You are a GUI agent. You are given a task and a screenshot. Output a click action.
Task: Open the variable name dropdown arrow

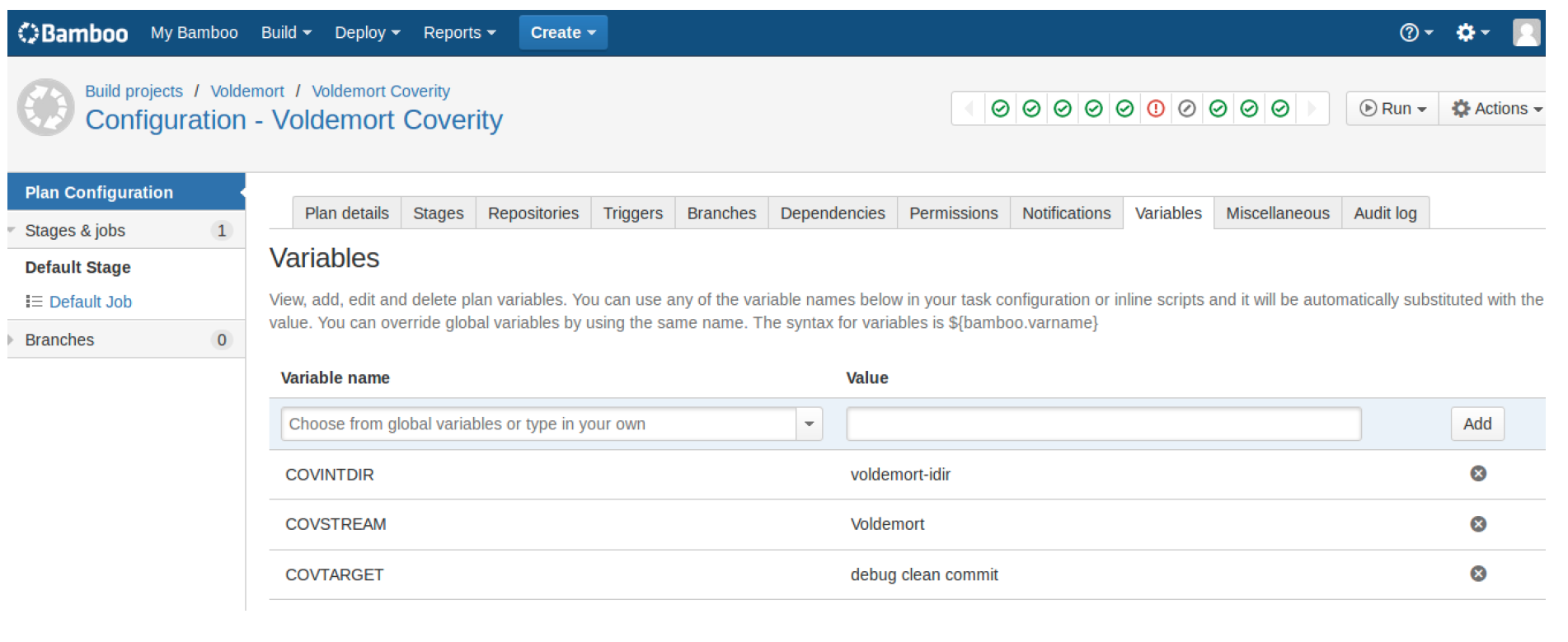809,424
